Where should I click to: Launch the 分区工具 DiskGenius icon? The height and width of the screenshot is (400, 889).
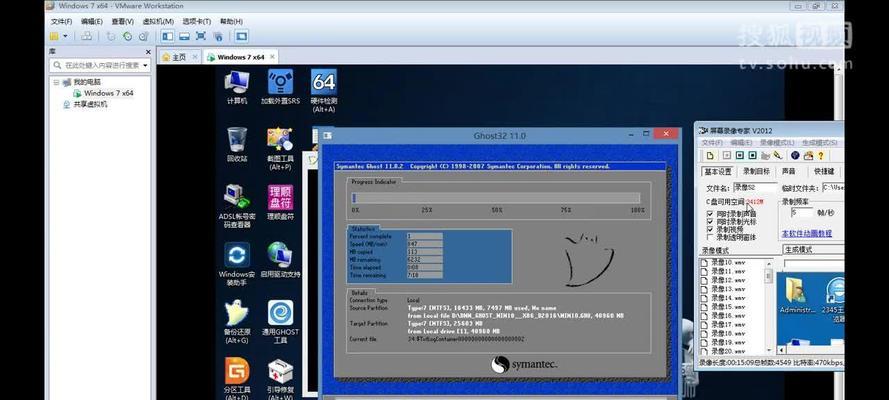tap(236, 376)
